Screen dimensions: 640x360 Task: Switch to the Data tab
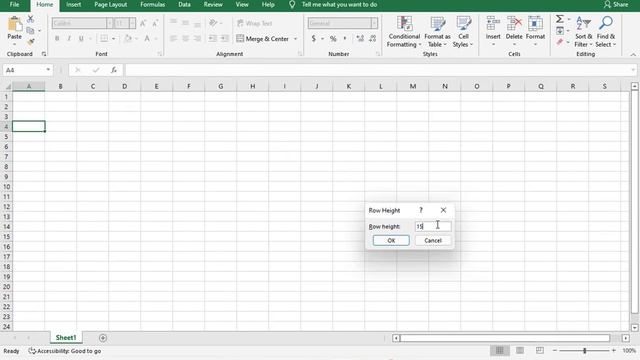pos(184,4)
